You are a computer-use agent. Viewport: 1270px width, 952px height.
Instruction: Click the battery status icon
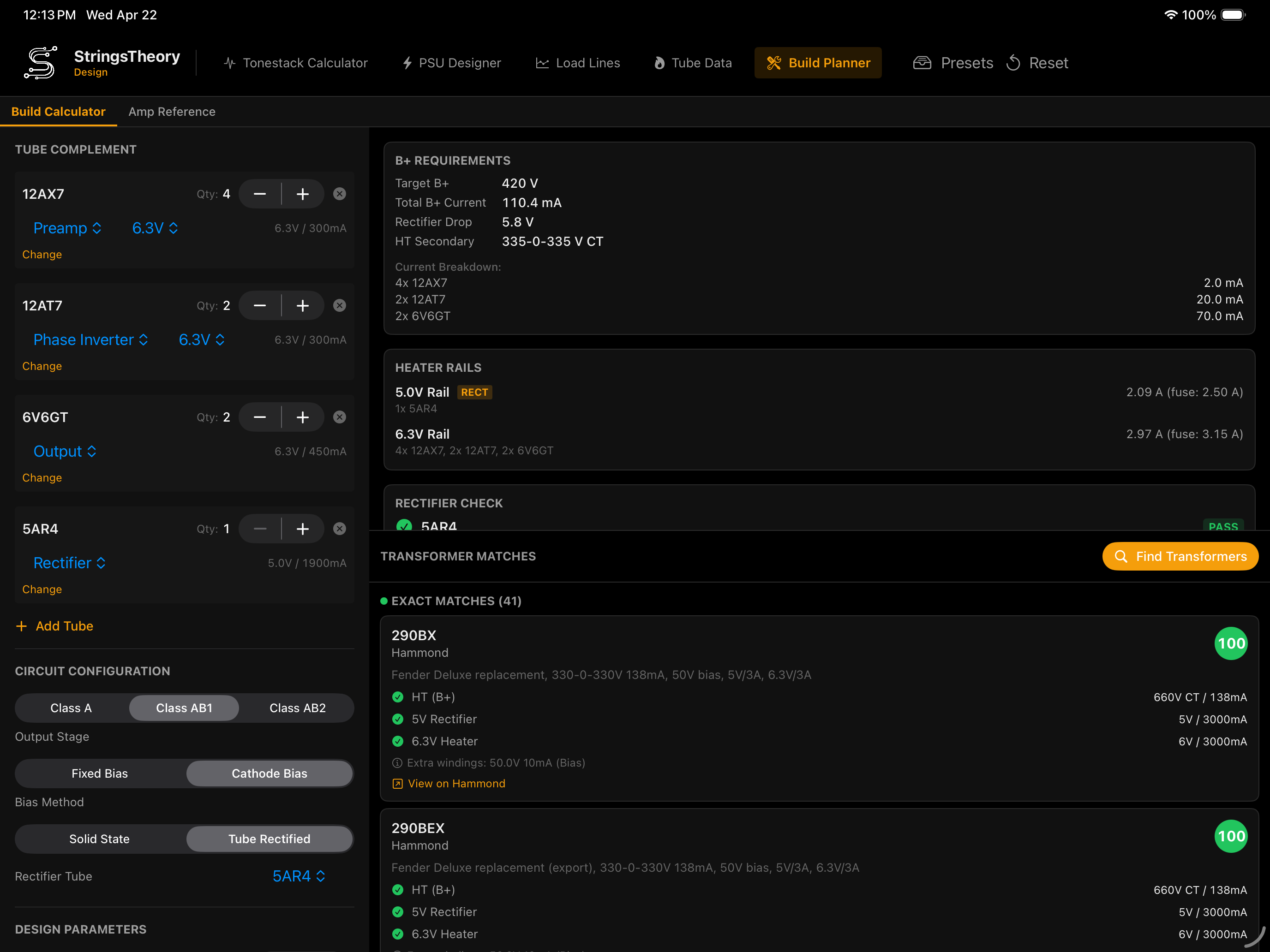[1233, 14]
